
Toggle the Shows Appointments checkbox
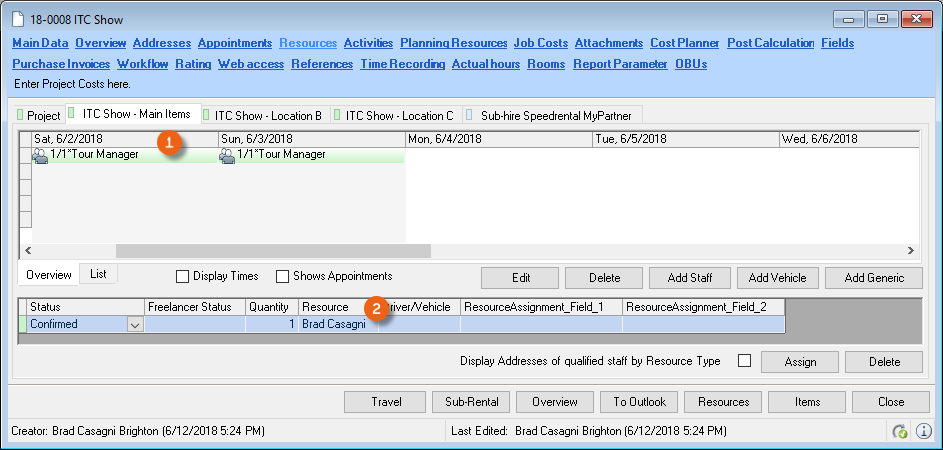pyautogui.click(x=283, y=276)
